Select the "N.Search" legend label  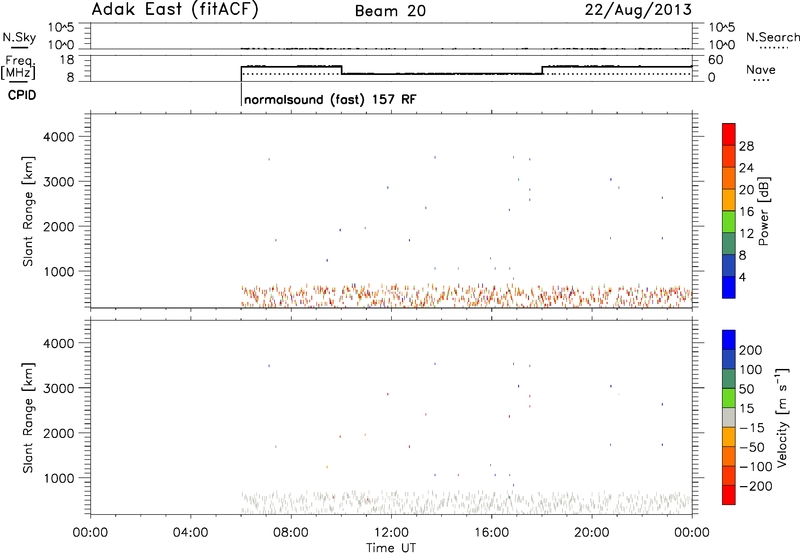[x=772, y=37]
